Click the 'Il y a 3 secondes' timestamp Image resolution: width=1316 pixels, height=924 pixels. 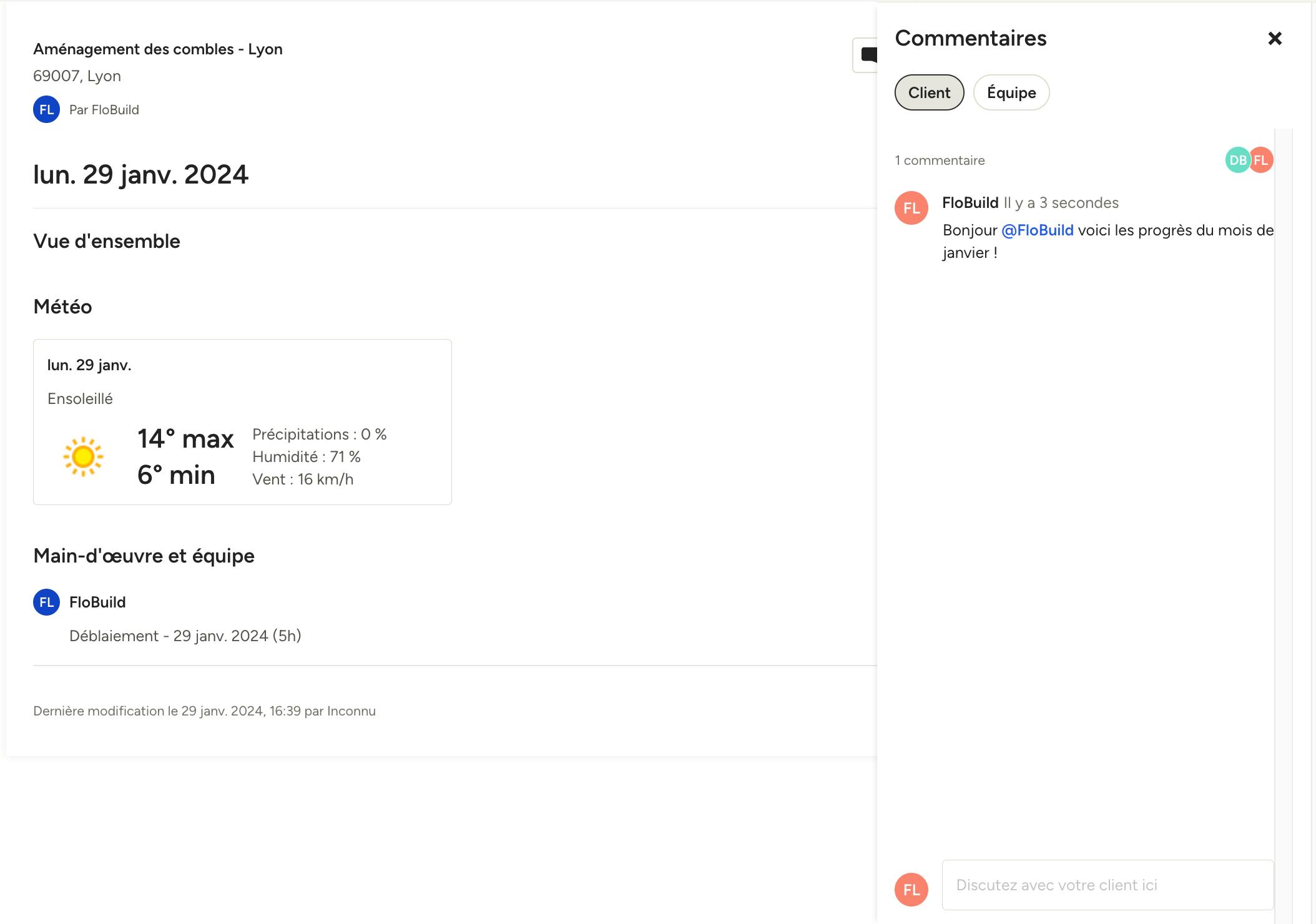(x=1061, y=203)
